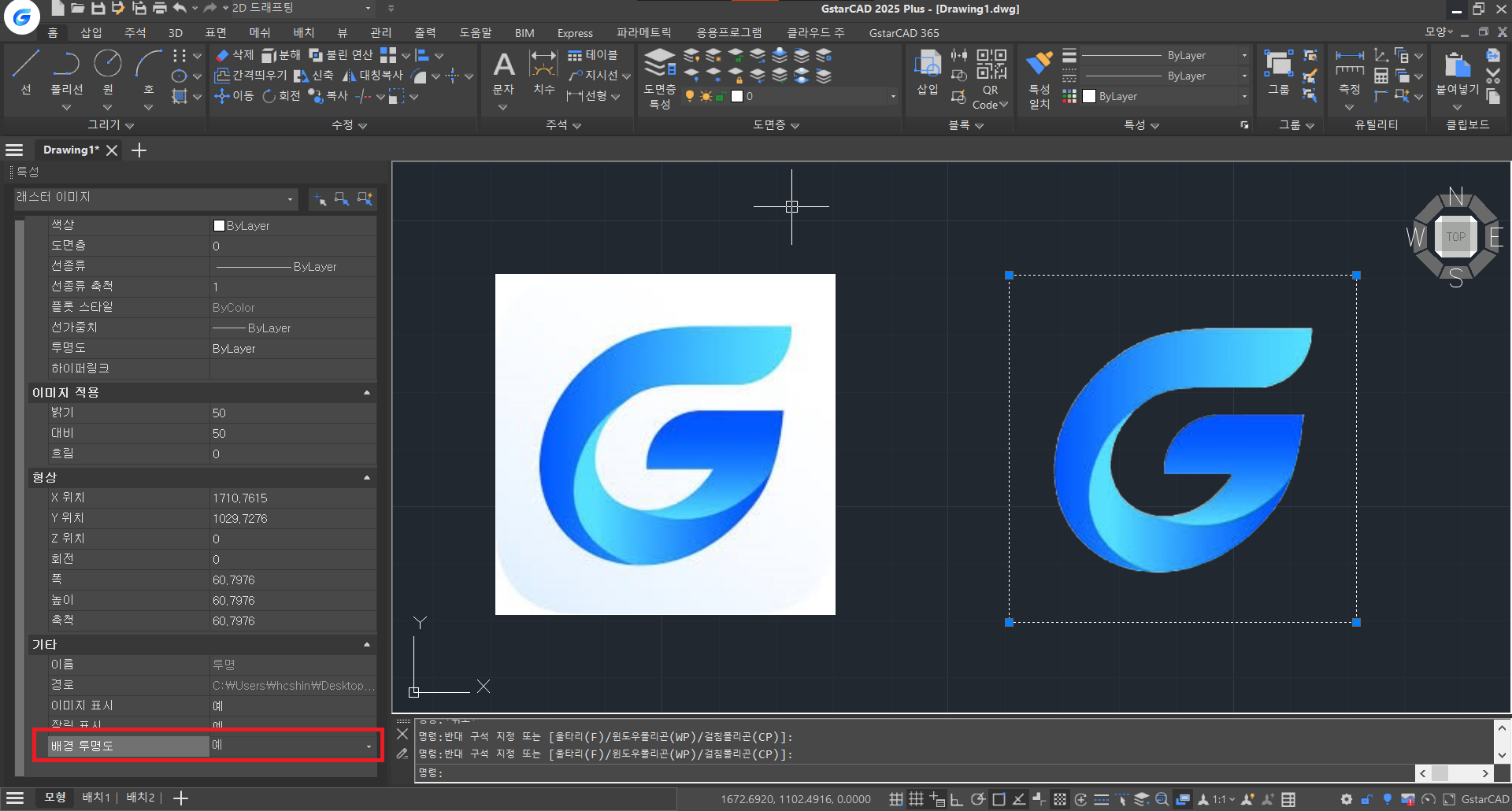This screenshot has height=811, width=1512.
Task: Click the Group (그룹) tool
Action: (x=1279, y=72)
